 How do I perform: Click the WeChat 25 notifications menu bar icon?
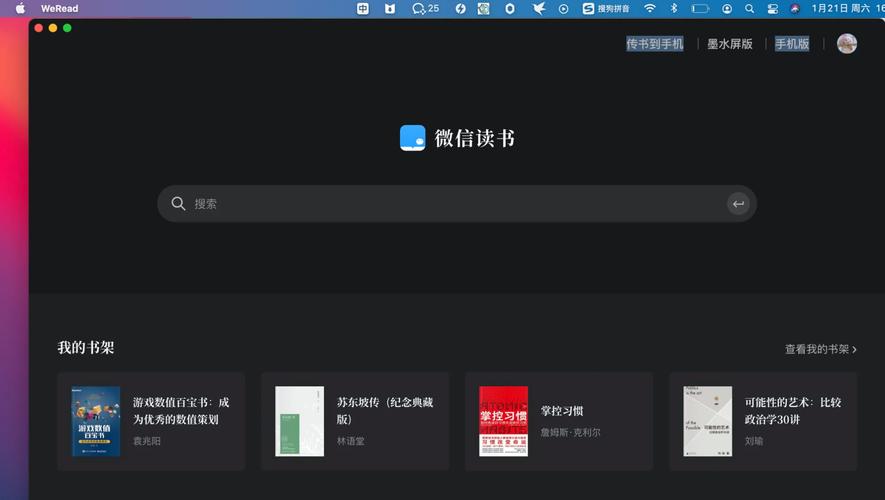tap(426, 8)
